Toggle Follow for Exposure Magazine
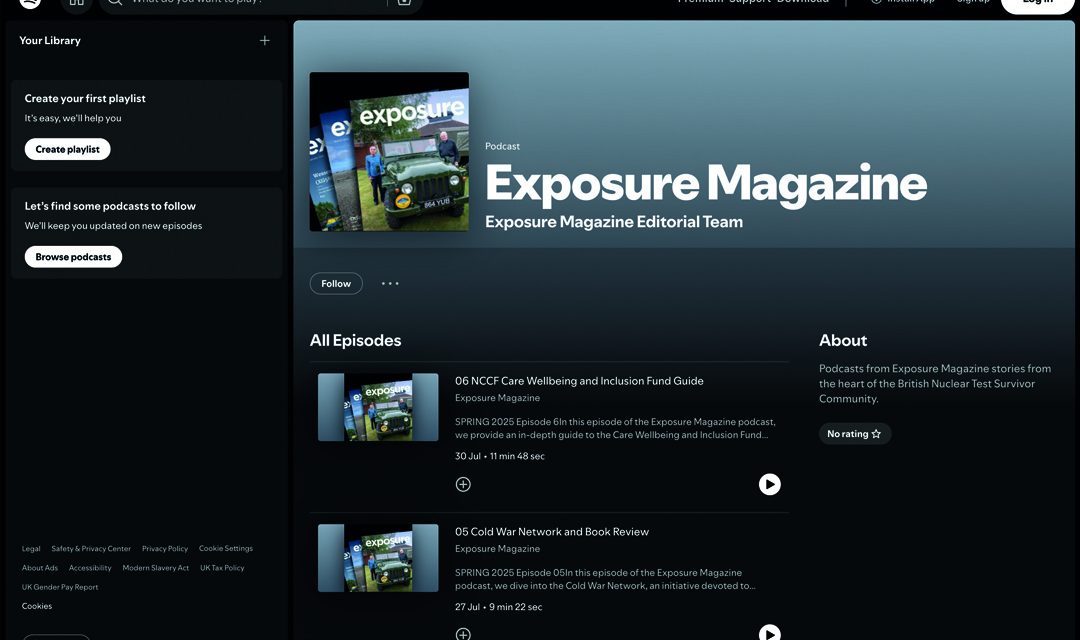 click(336, 283)
